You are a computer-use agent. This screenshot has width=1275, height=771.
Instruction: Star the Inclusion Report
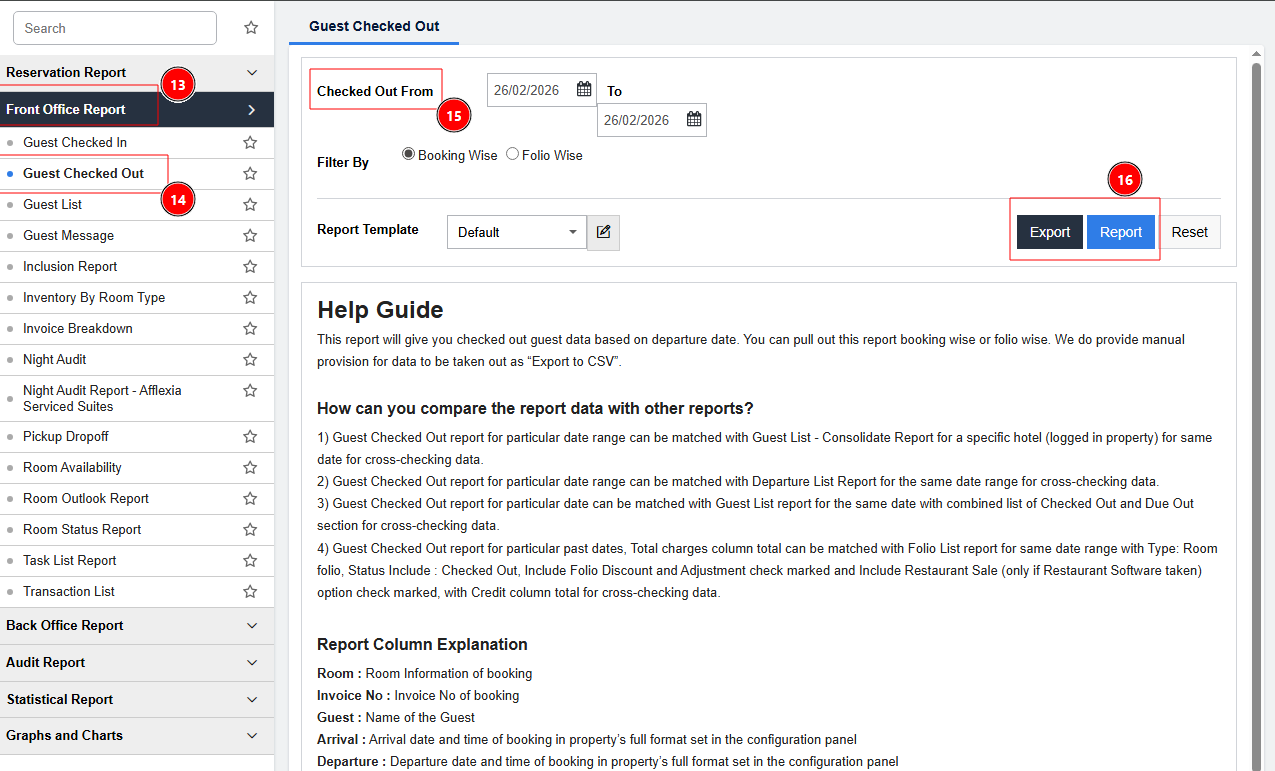(x=250, y=267)
